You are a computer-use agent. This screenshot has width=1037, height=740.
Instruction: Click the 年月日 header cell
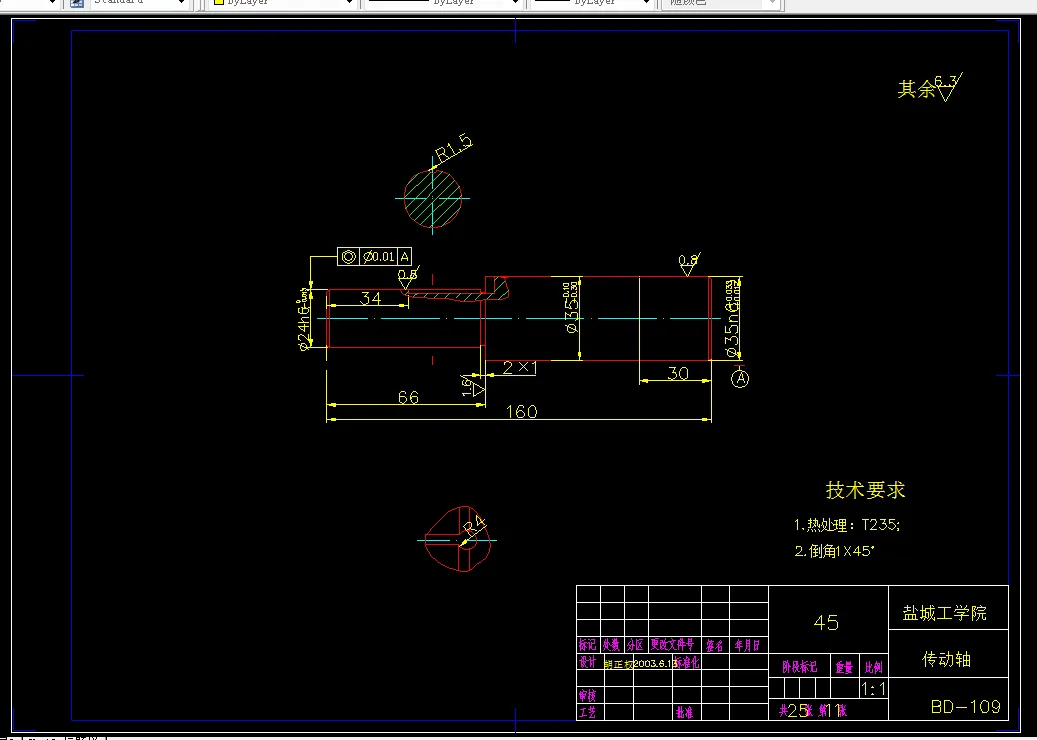coord(747,645)
